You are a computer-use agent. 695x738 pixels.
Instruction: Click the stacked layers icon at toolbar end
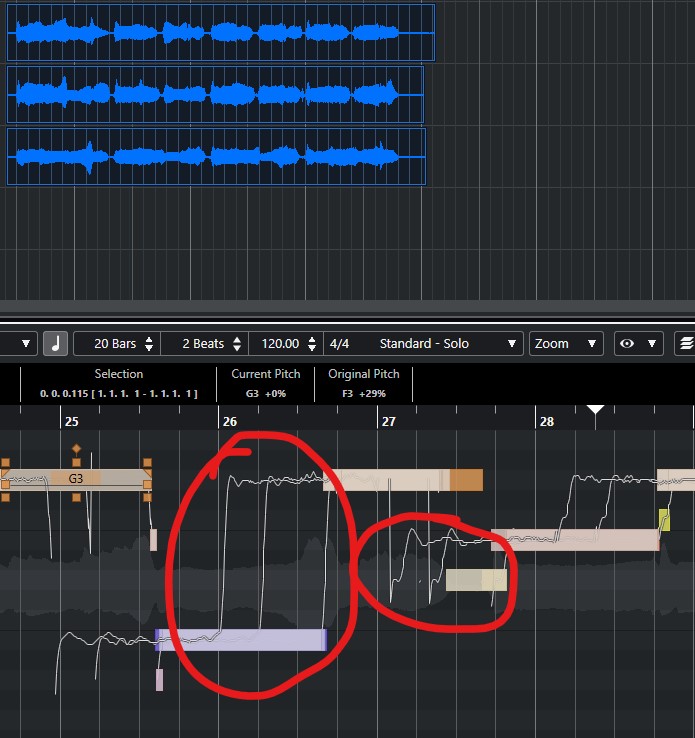tap(687, 344)
